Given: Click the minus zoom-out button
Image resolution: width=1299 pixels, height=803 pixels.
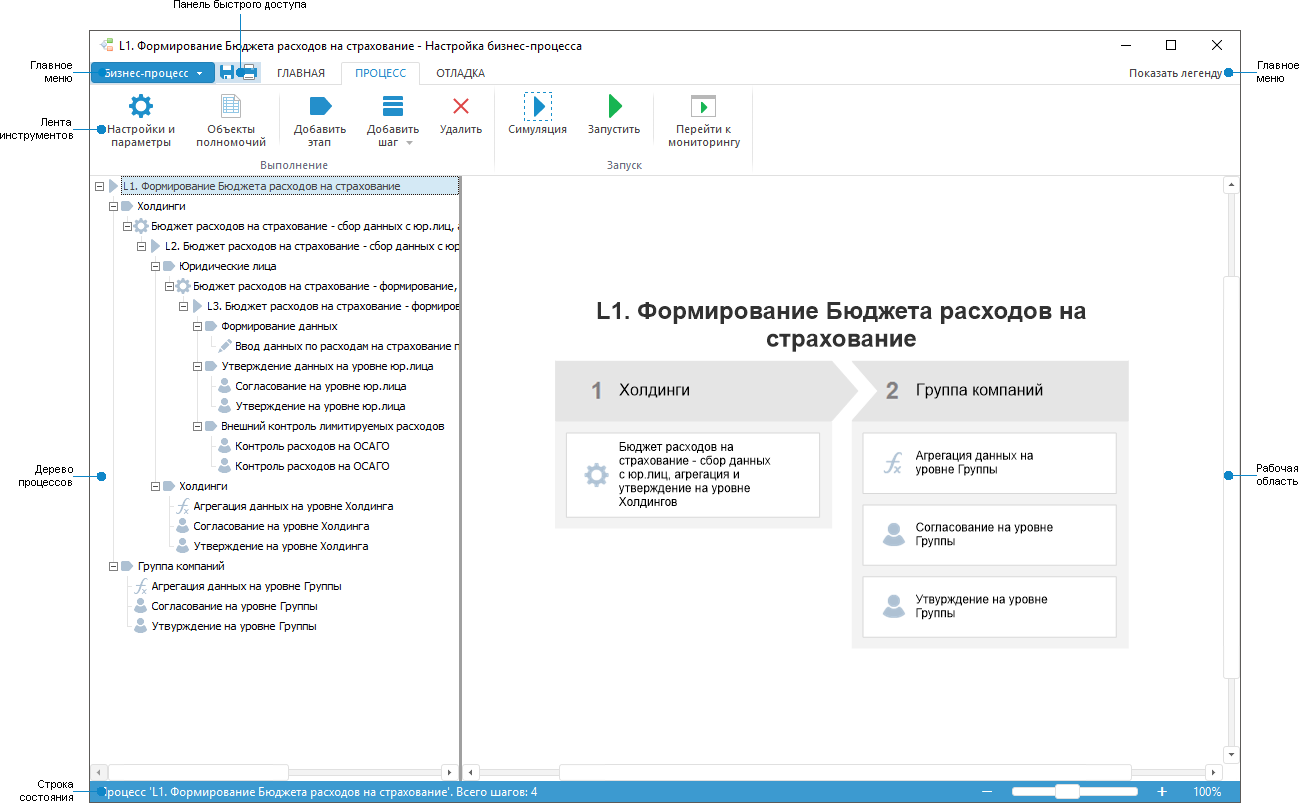Looking at the screenshot, I should click(986, 790).
